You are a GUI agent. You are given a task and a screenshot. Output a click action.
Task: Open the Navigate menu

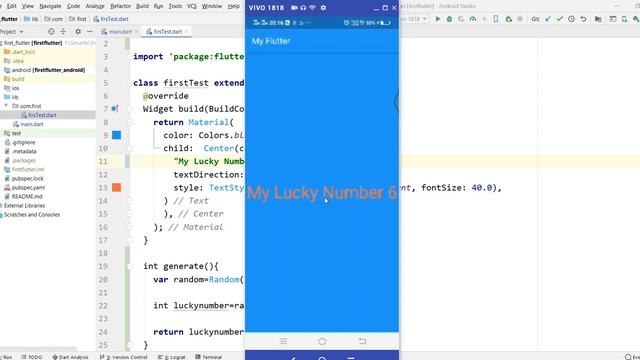pos(50,6)
